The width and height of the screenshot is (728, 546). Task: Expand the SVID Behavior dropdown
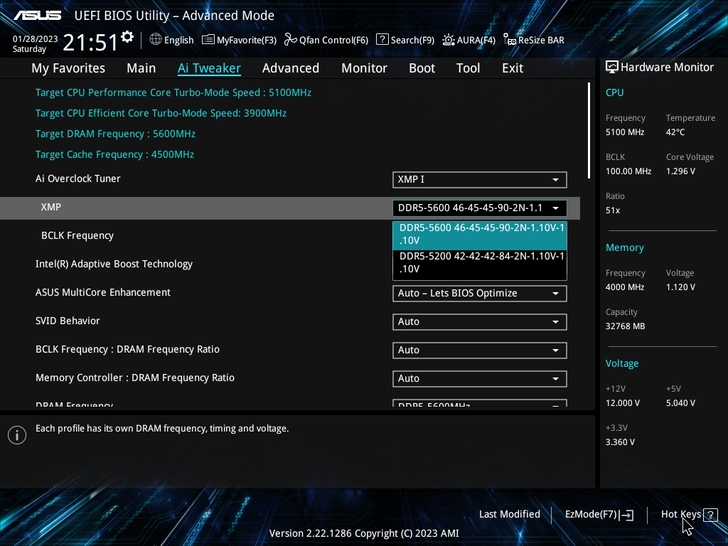[479, 322]
